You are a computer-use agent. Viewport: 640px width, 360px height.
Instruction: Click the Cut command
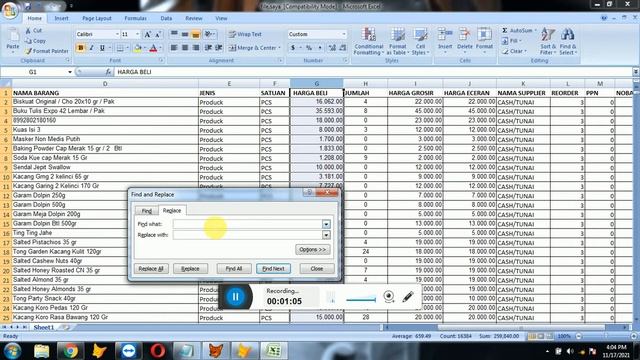point(33,31)
